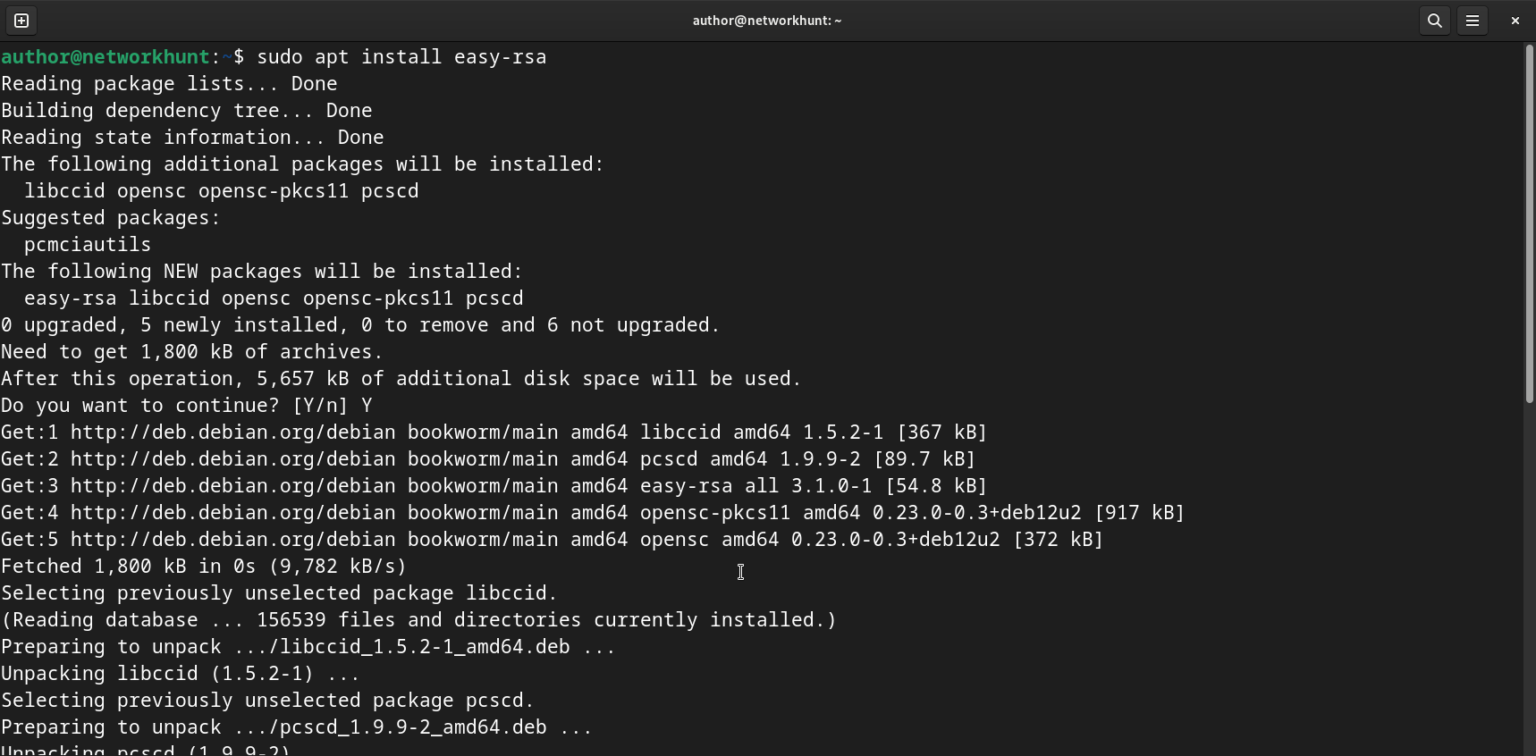Open the terminal options menu icon
1536x756 pixels.
click(1472, 19)
